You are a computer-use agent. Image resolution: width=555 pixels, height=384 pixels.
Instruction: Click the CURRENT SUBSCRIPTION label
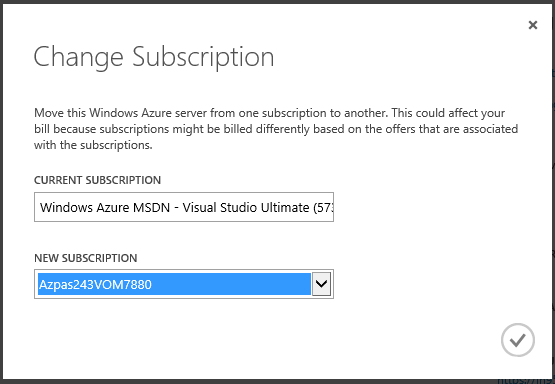click(97, 180)
